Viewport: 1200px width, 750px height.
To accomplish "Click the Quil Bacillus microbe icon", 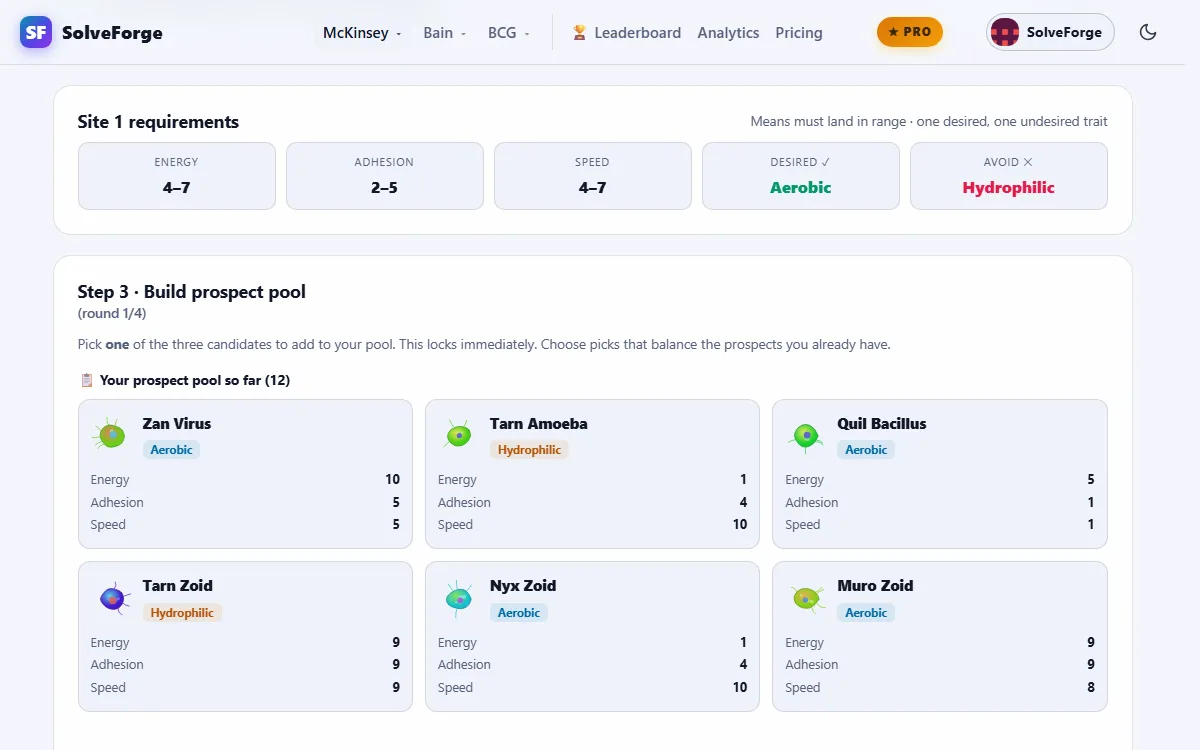I will [x=806, y=435].
